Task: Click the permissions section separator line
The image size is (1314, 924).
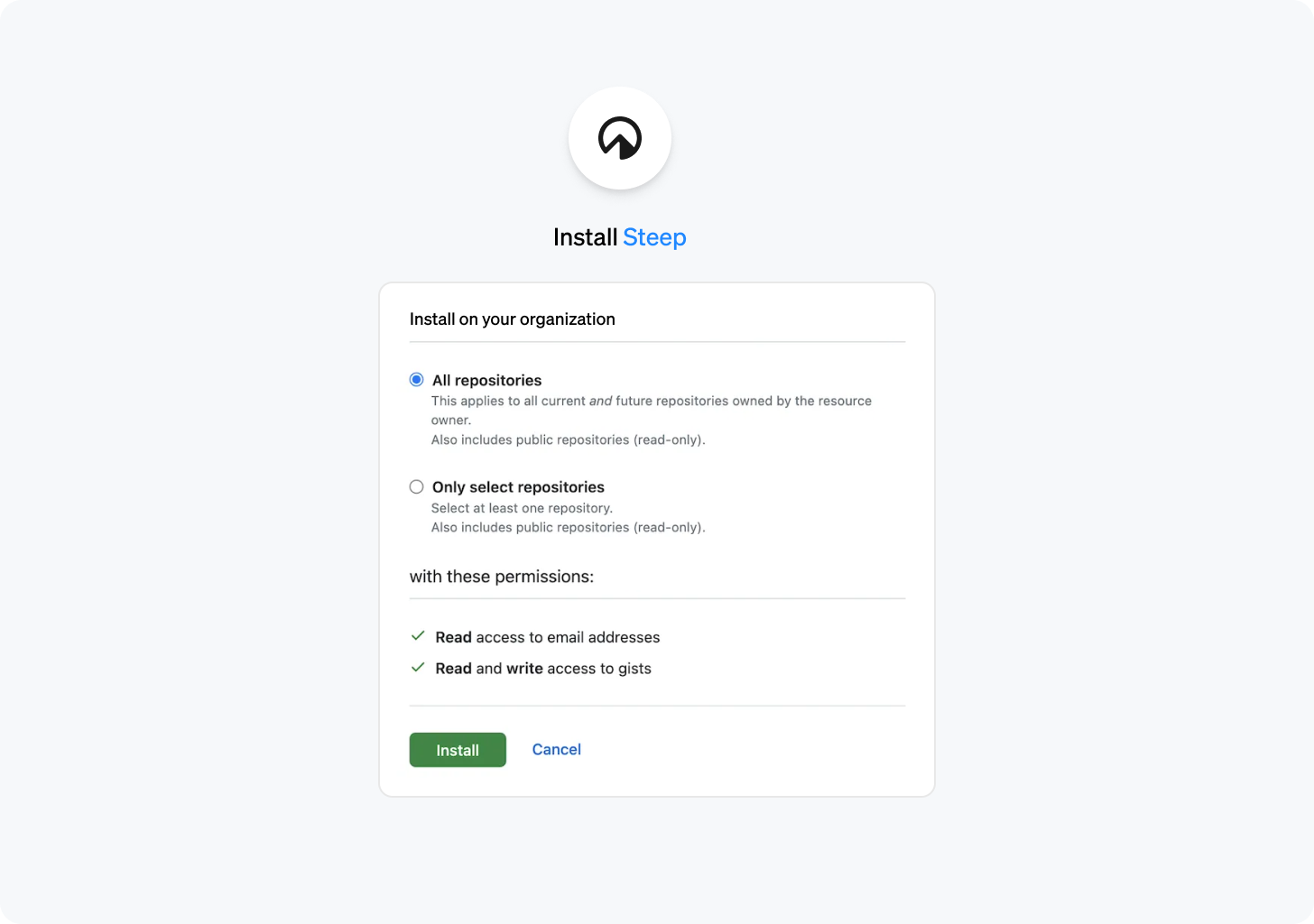Action: tap(657, 597)
